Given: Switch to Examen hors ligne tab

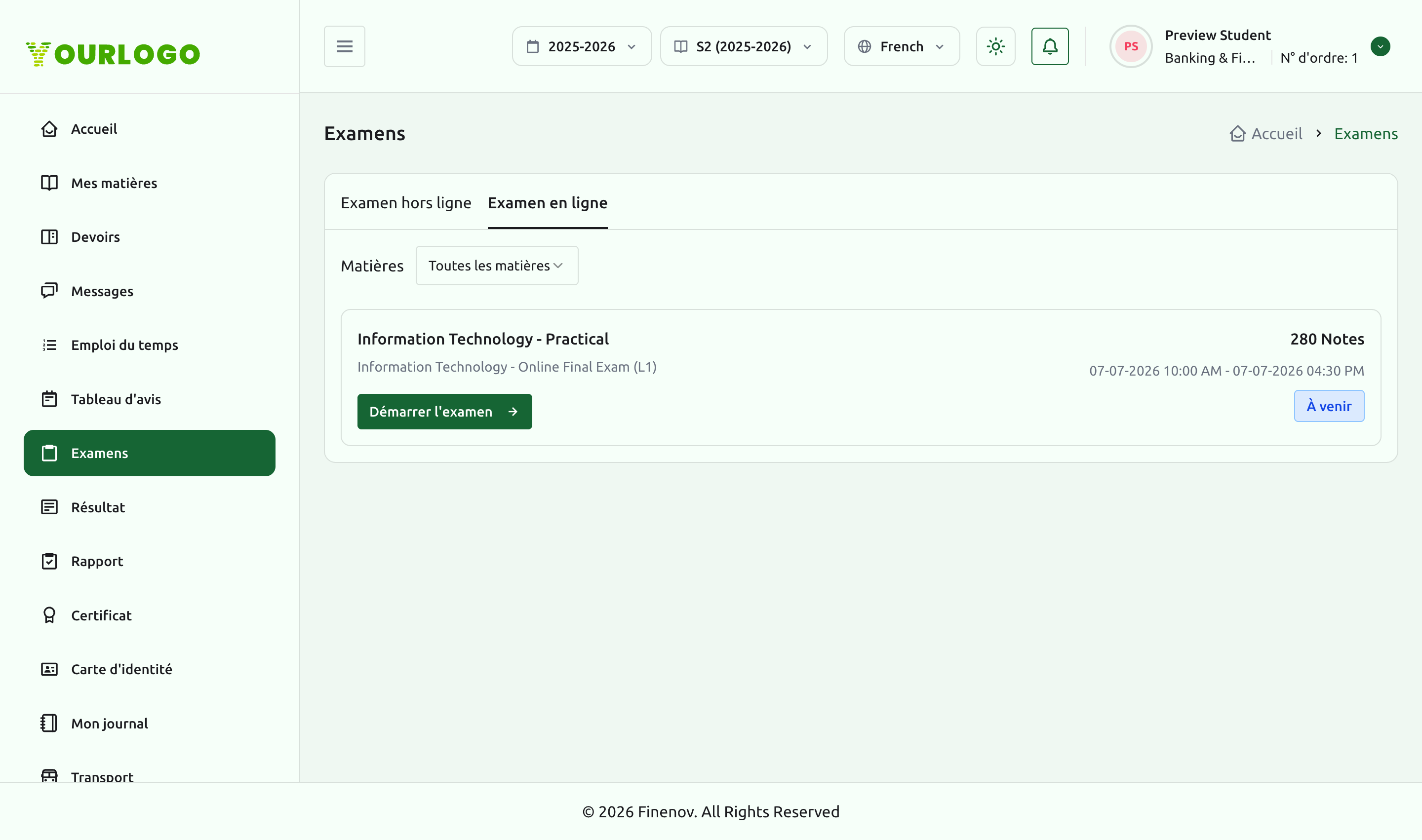Looking at the screenshot, I should [x=405, y=203].
